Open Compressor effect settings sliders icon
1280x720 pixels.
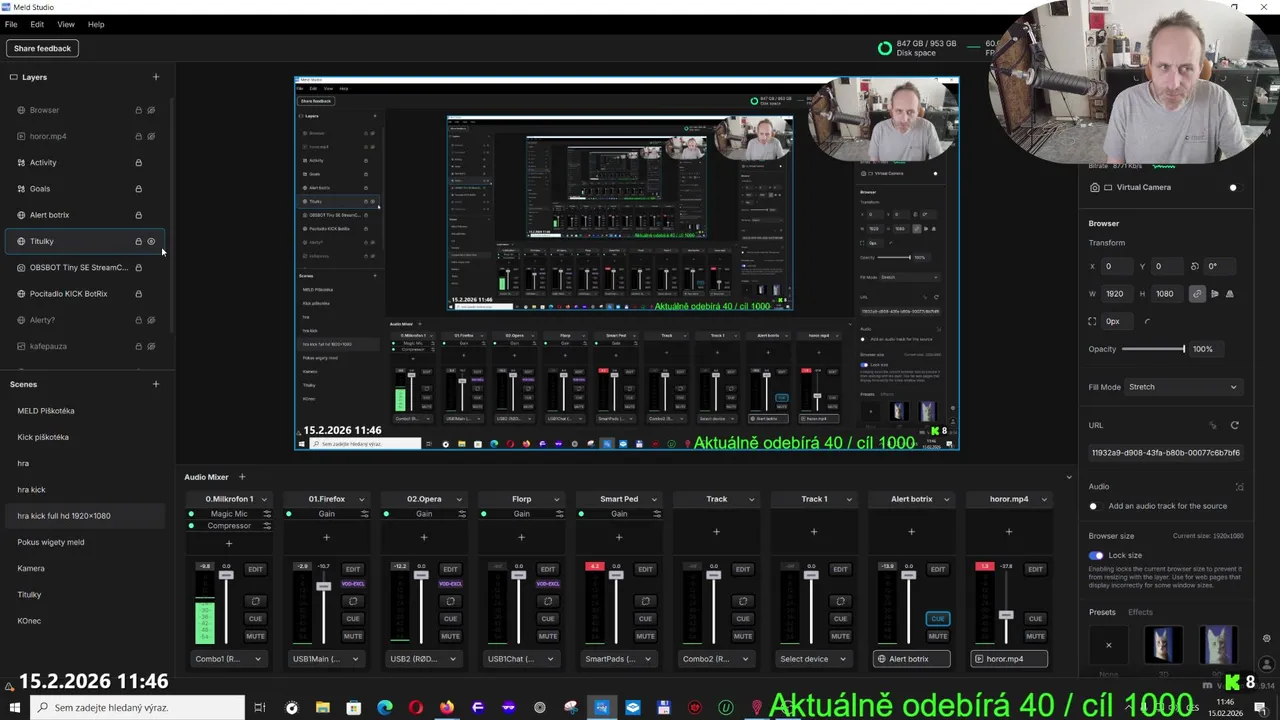267,526
